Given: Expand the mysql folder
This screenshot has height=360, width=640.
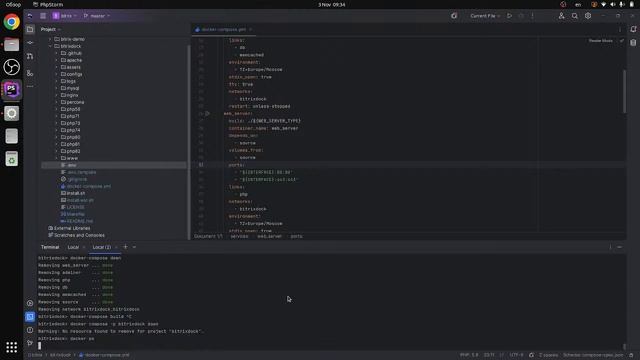Looking at the screenshot, I should pyautogui.click(x=57, y=88).
